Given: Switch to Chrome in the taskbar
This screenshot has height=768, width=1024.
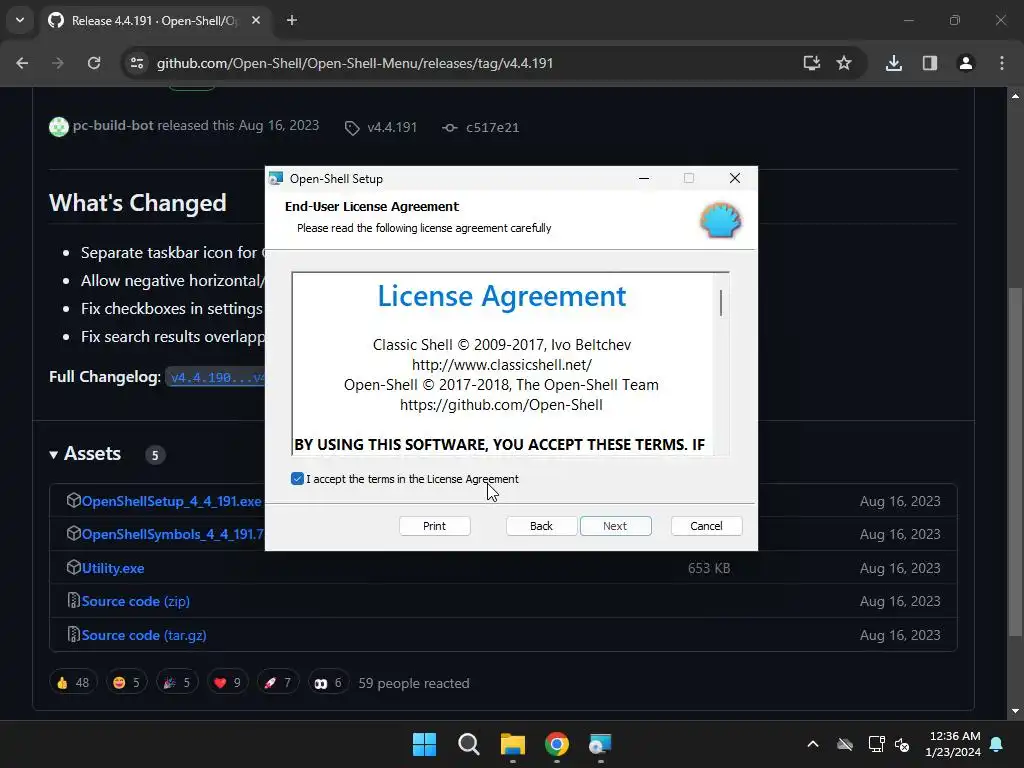Looking at the screenshot, I should coord(557,744).
